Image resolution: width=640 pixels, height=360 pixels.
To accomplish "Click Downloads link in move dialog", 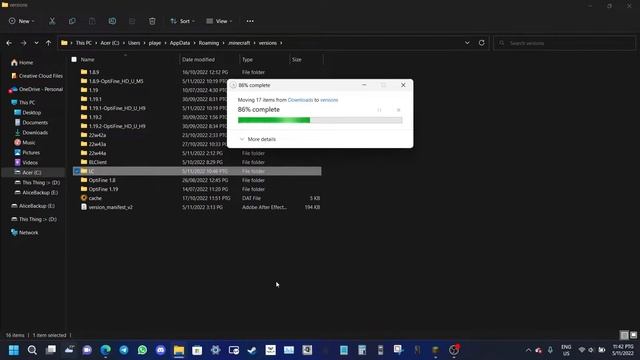I will [300, 100].
